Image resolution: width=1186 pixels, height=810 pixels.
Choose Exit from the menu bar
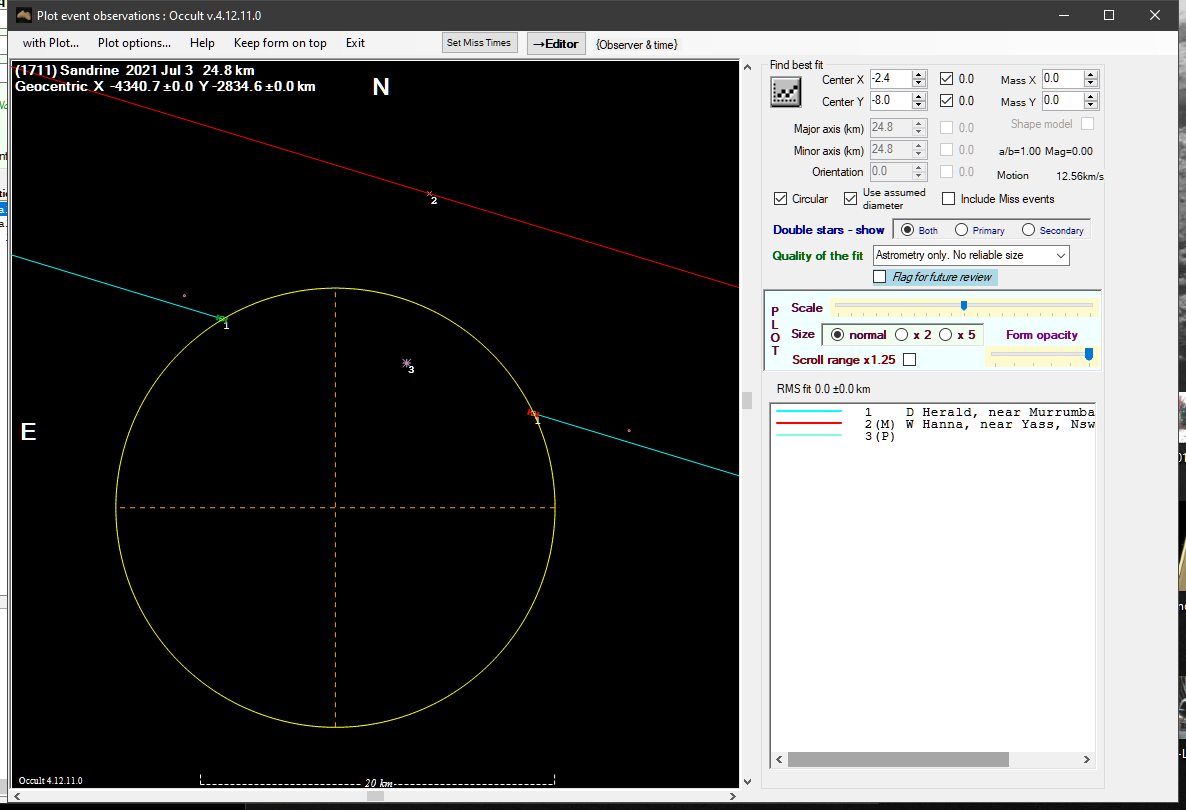coord(355,43)
